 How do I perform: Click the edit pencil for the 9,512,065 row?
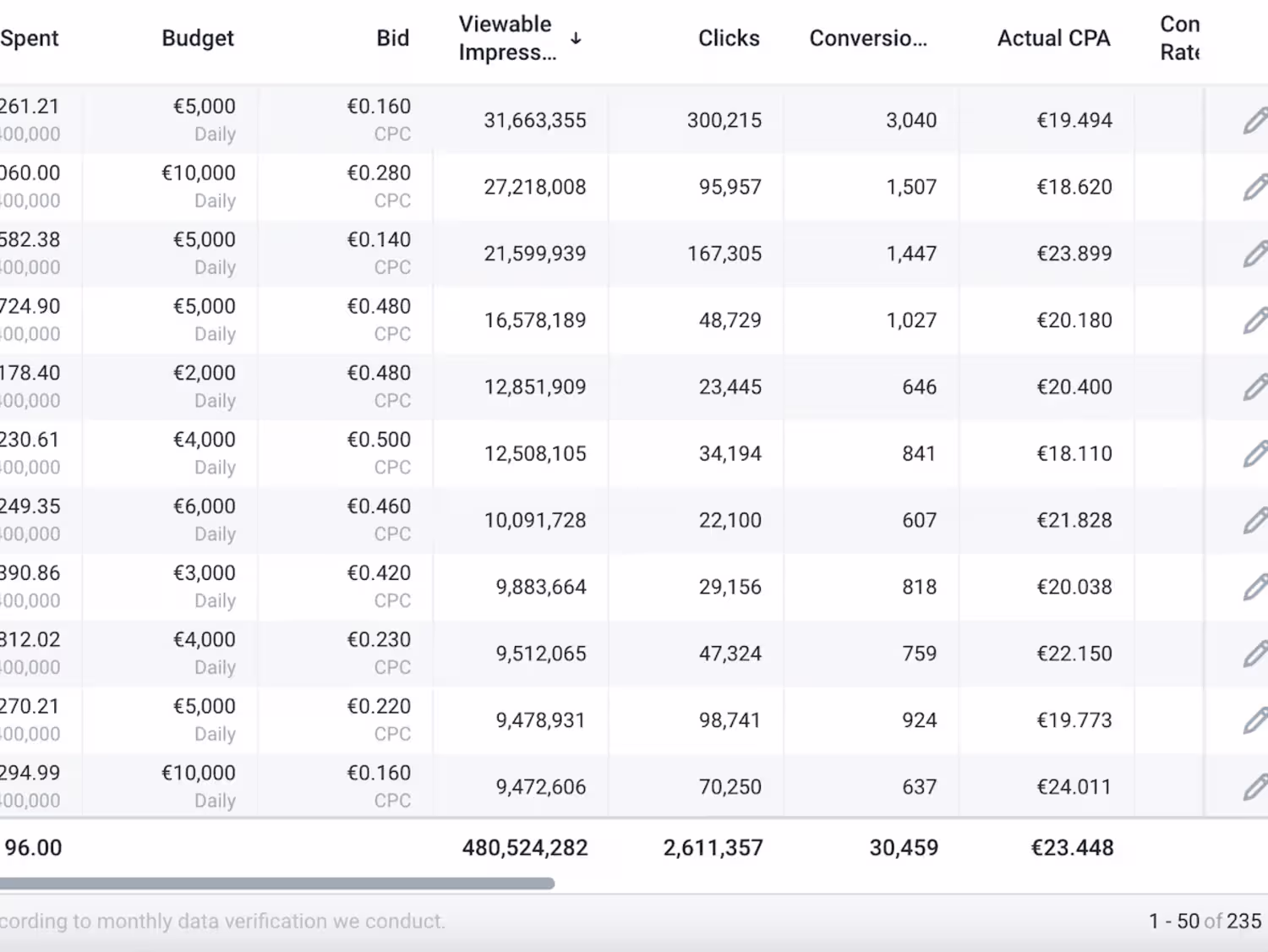pyautogui.click(x=1255, y=654)
